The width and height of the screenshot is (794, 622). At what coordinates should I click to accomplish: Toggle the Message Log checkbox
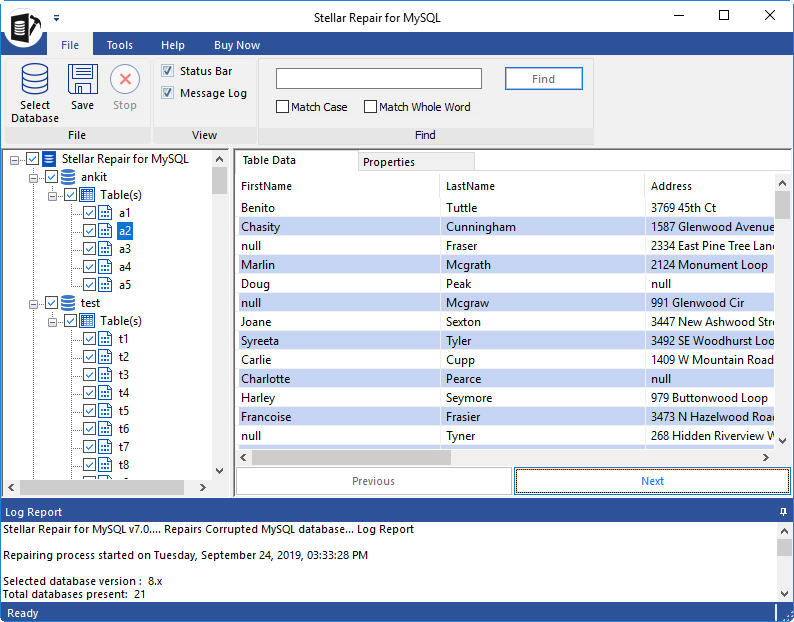[168, 93]
